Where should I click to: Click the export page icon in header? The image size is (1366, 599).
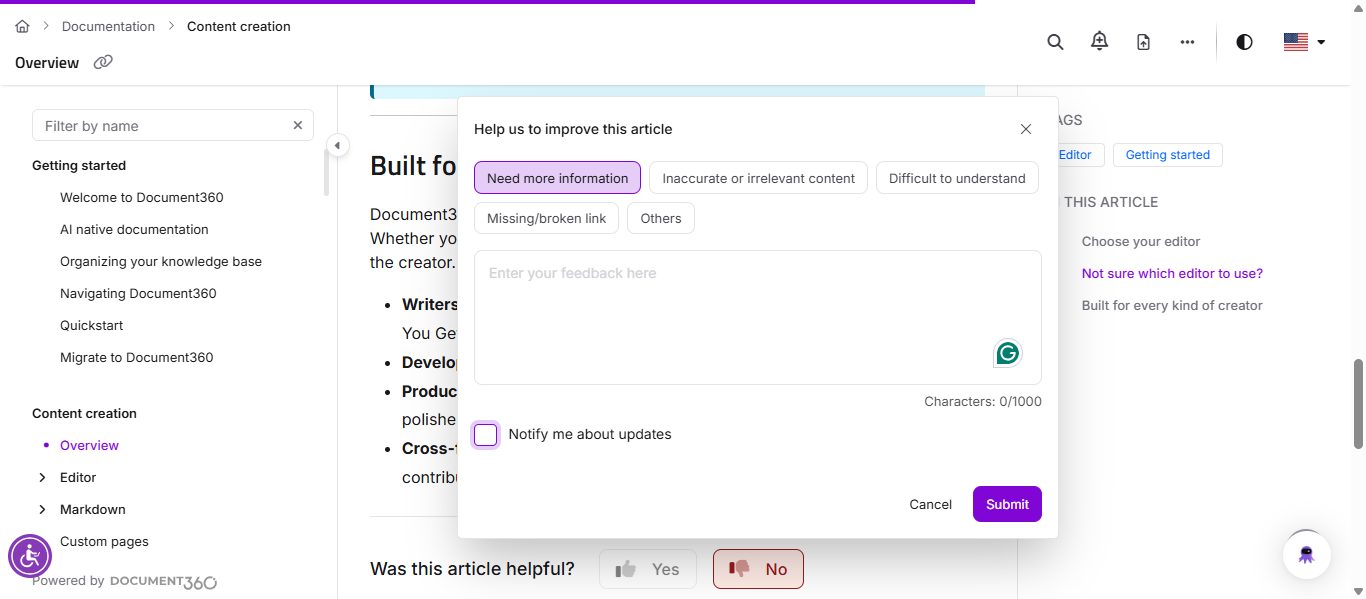1143,42
